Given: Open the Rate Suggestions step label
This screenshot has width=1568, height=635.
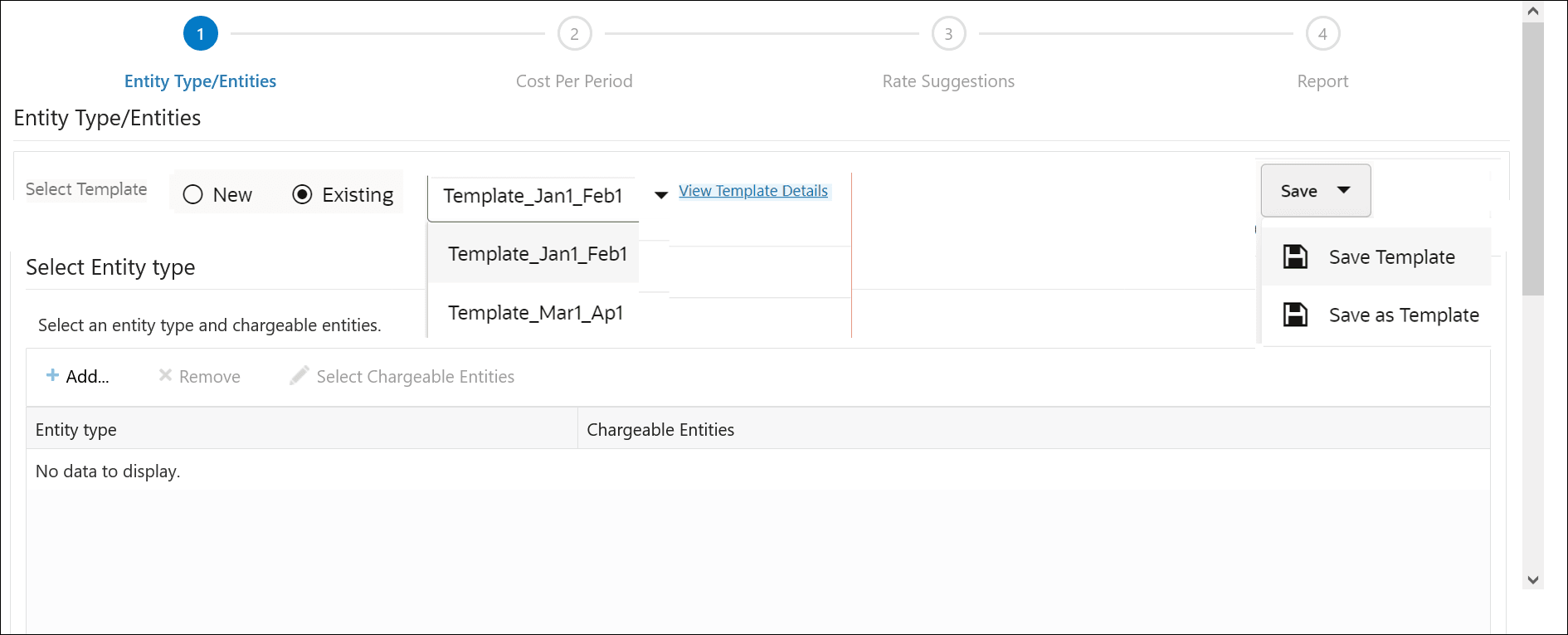Looking at the screenshot, I should pos(948,81).
